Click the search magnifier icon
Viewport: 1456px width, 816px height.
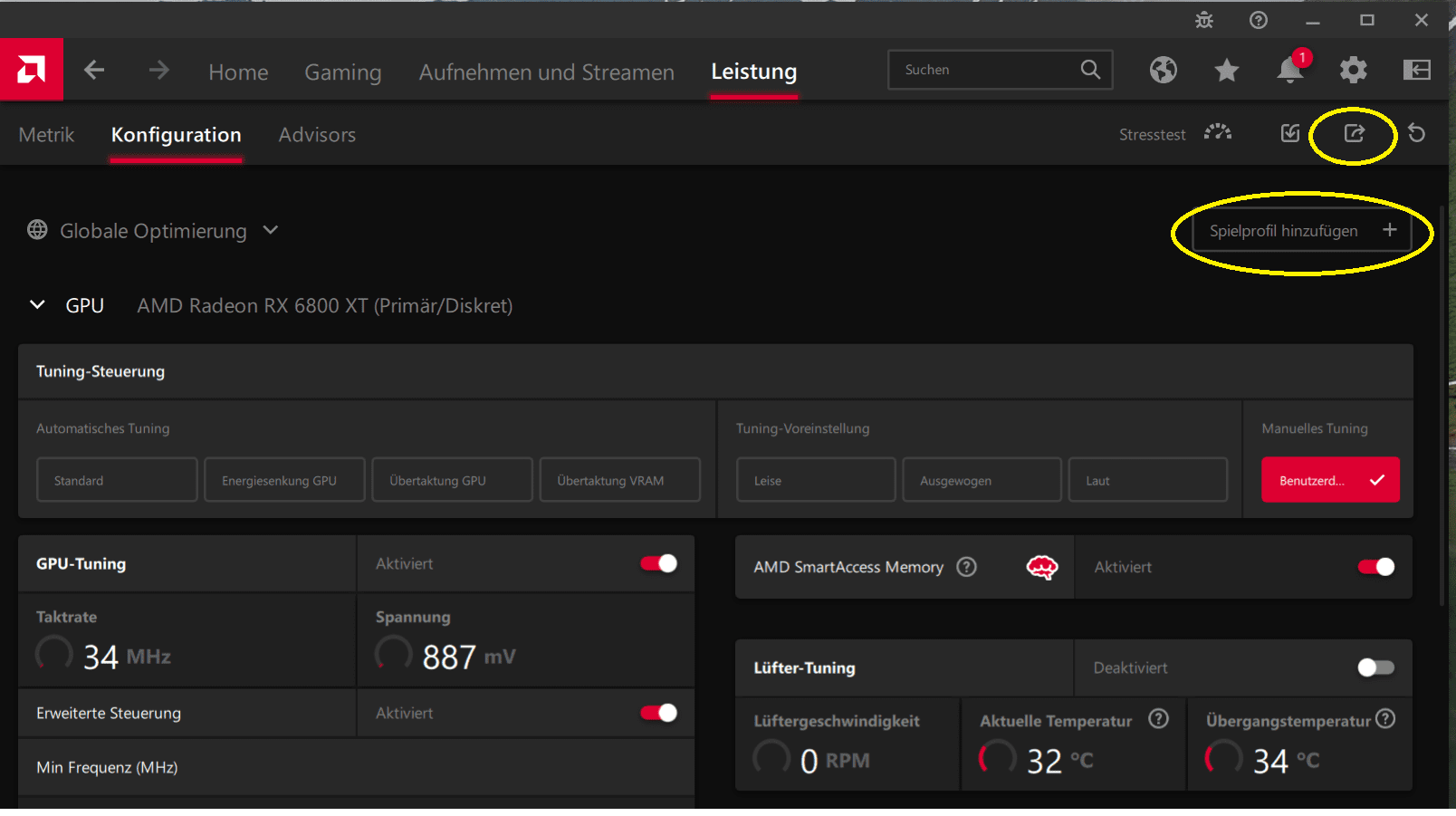click(1090, 70)
